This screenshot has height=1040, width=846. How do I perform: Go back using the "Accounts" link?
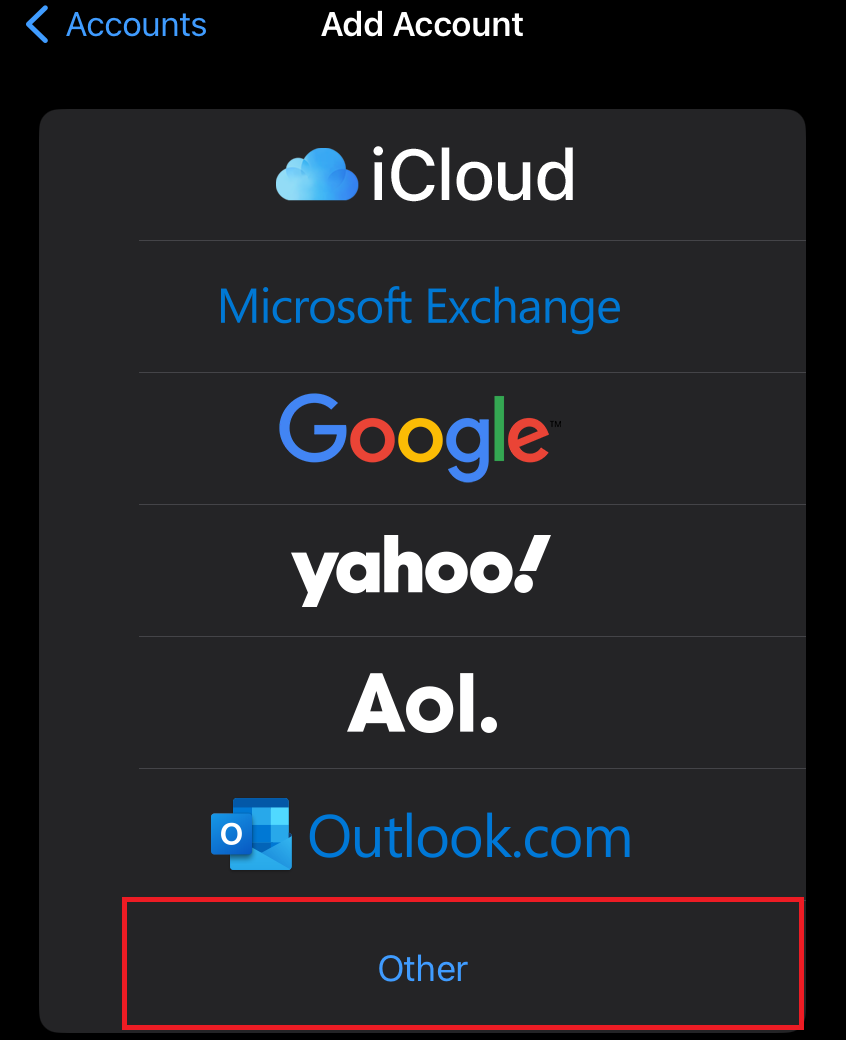click(x=136, y=24)
